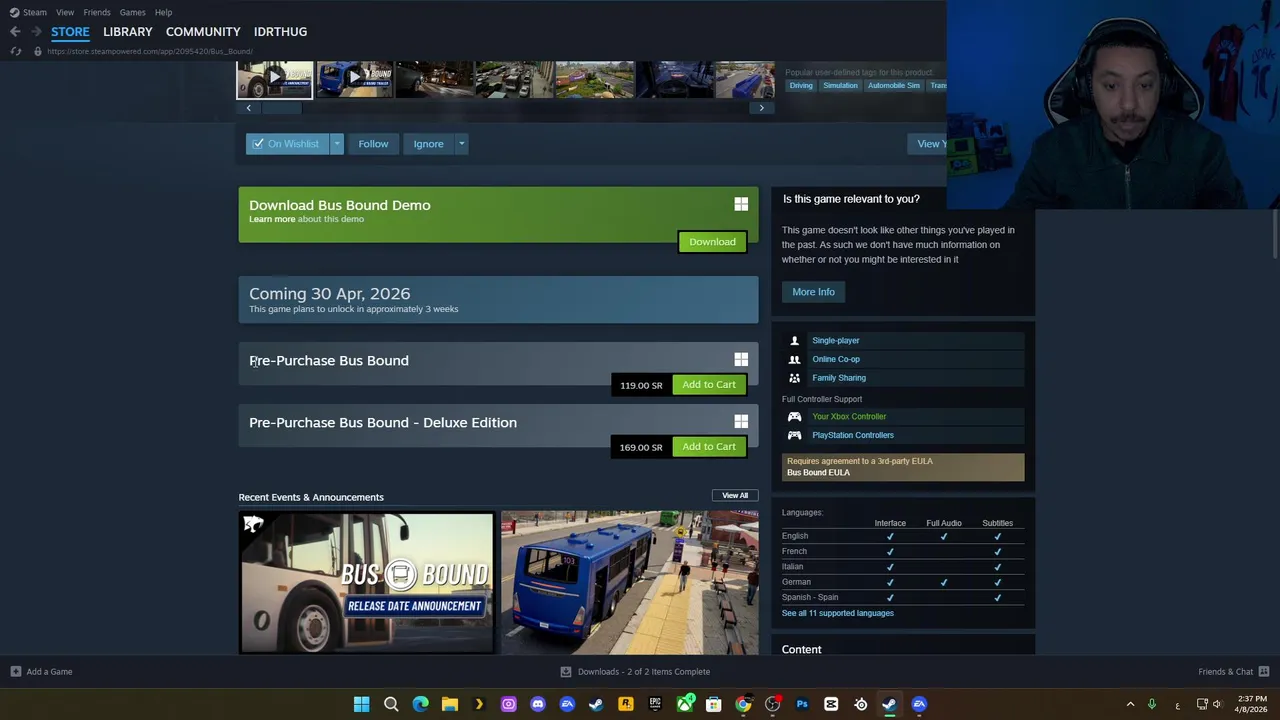Click the volume speaker tray icon
The image size is (1280, 720).
(1217, 704)
